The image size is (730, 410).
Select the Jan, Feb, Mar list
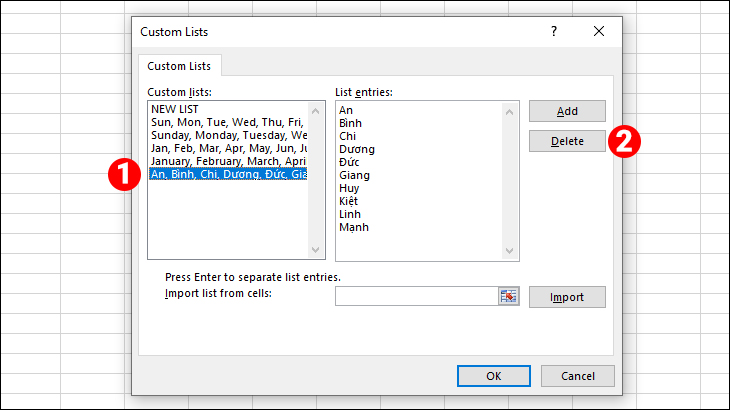coord(228,148)
